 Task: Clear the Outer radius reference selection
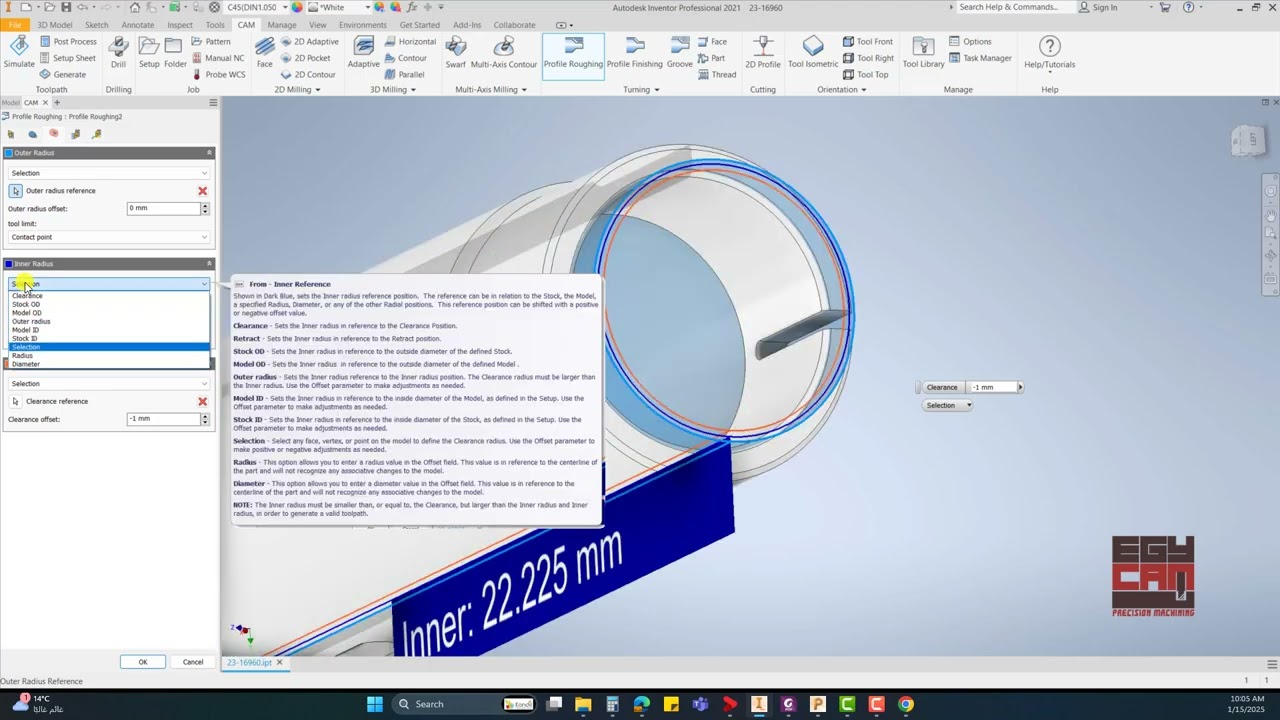[x=202, y=191]
